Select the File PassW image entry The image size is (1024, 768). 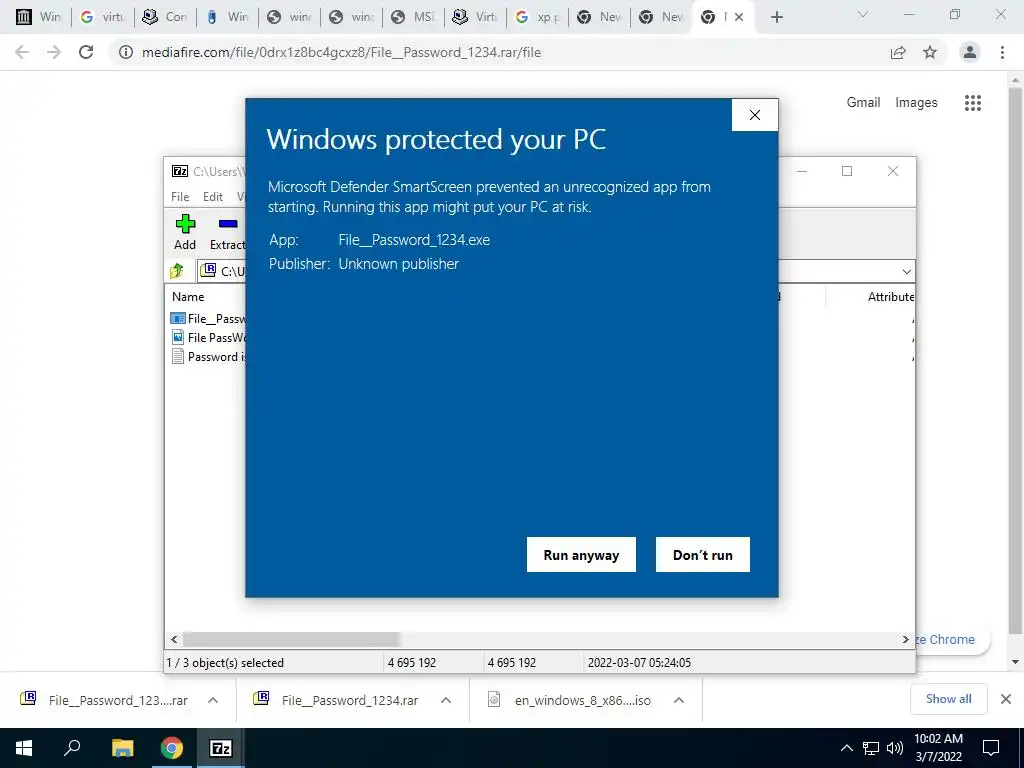pos(208,337)
